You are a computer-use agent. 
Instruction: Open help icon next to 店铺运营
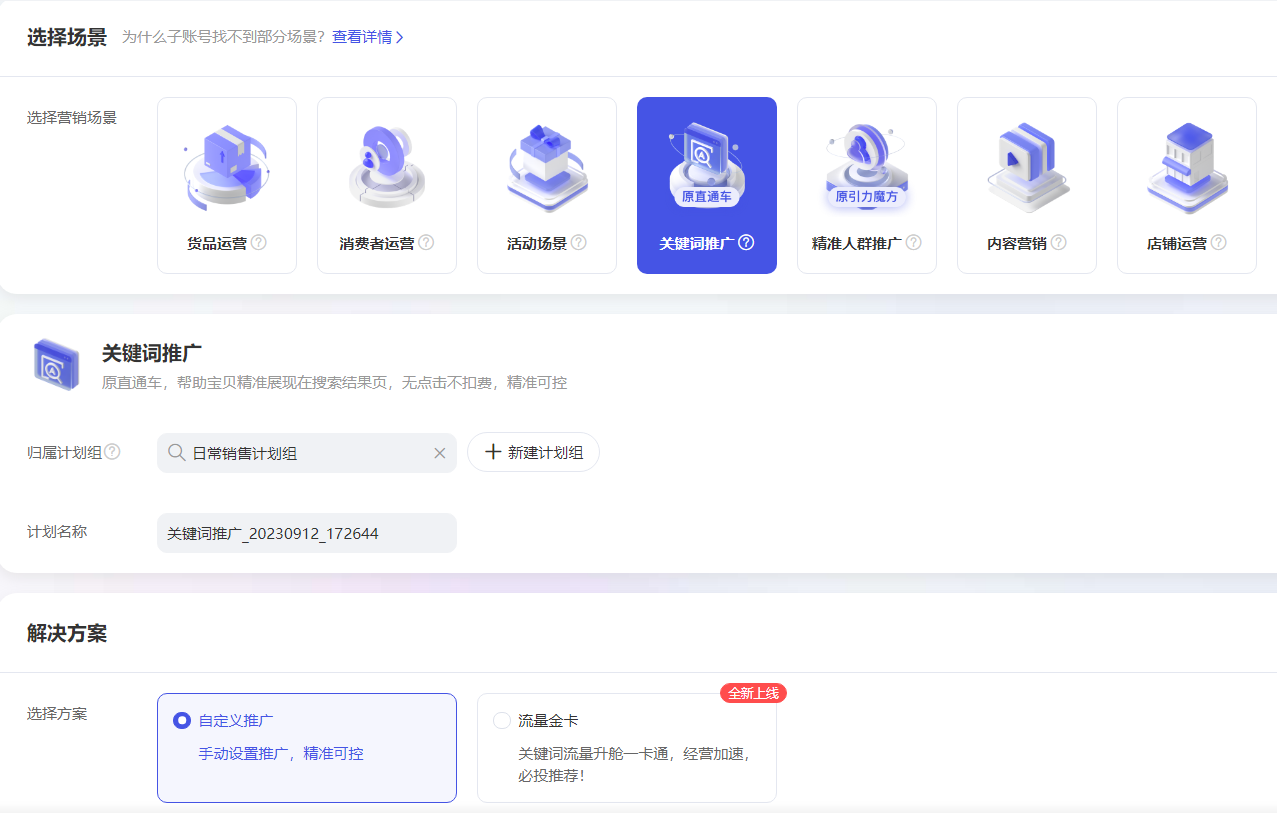tap(1219, 242)
